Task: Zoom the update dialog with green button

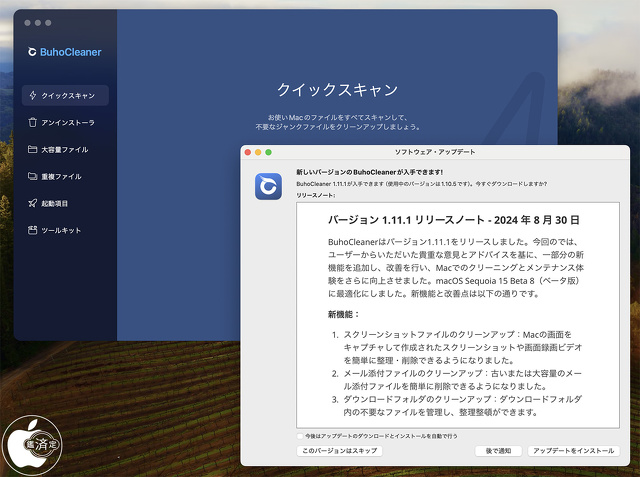Action: [269, 152]
